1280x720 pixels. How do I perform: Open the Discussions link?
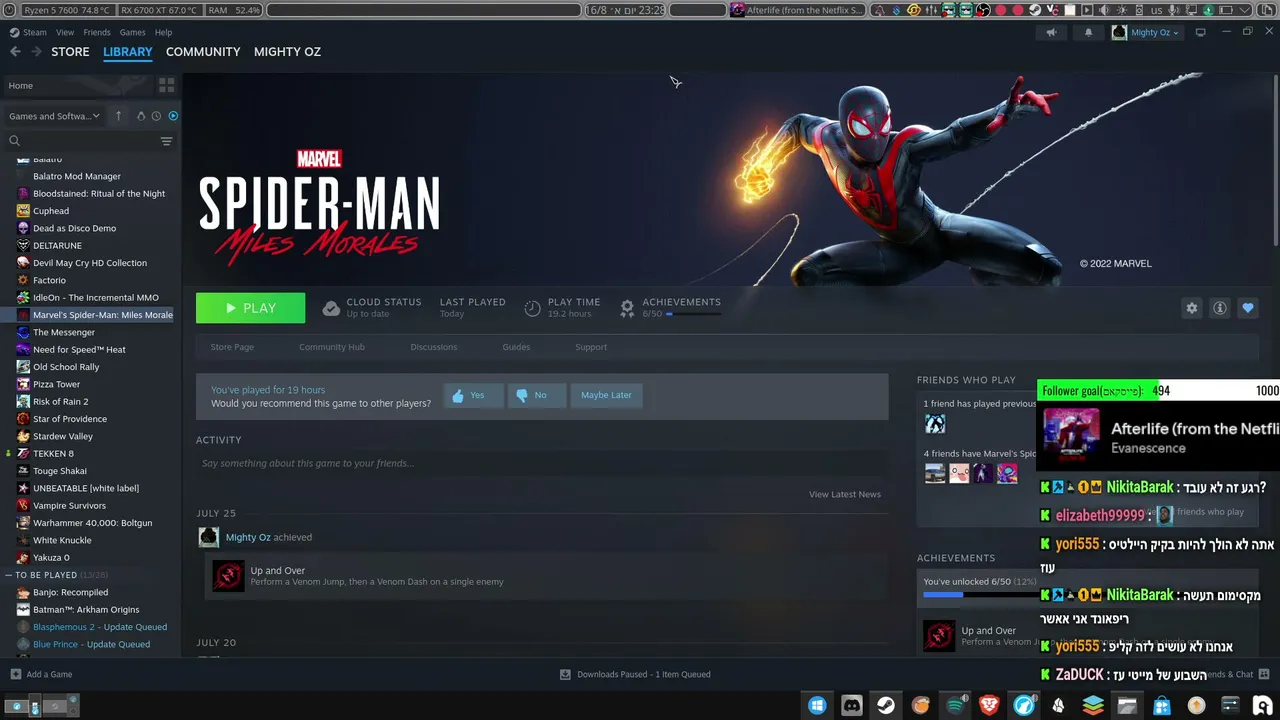click(434, 347)
